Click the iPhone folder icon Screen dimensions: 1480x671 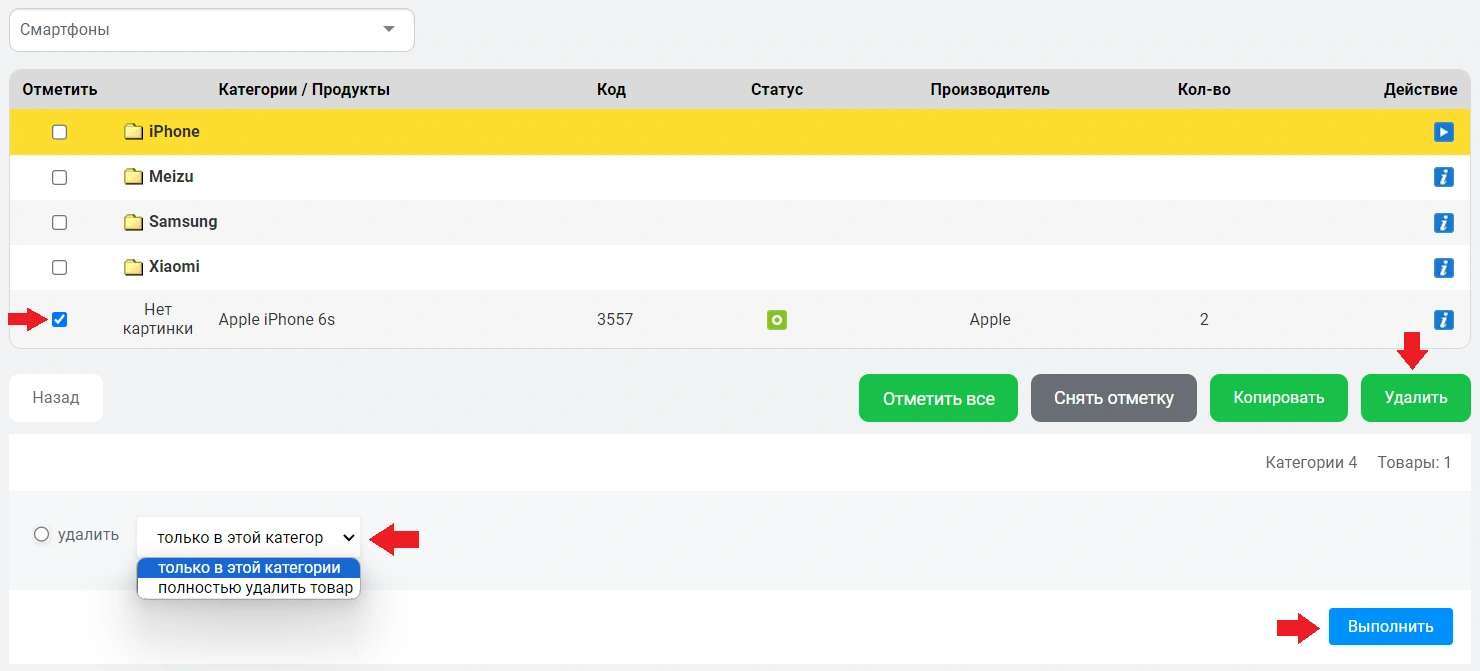[134, 132]
